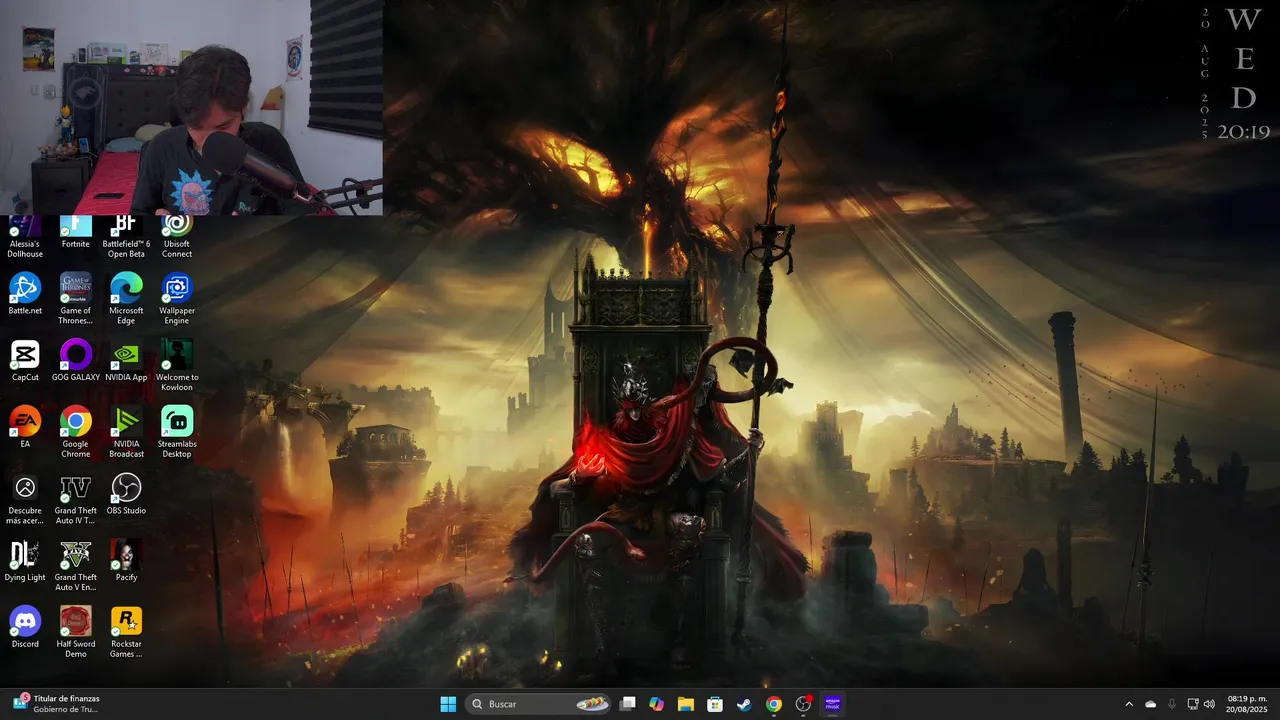The width and height of the screenshot is (1280, 720).
Task: Open NVIDIA Broadcast desktop icon
Action: pos(126,432)
